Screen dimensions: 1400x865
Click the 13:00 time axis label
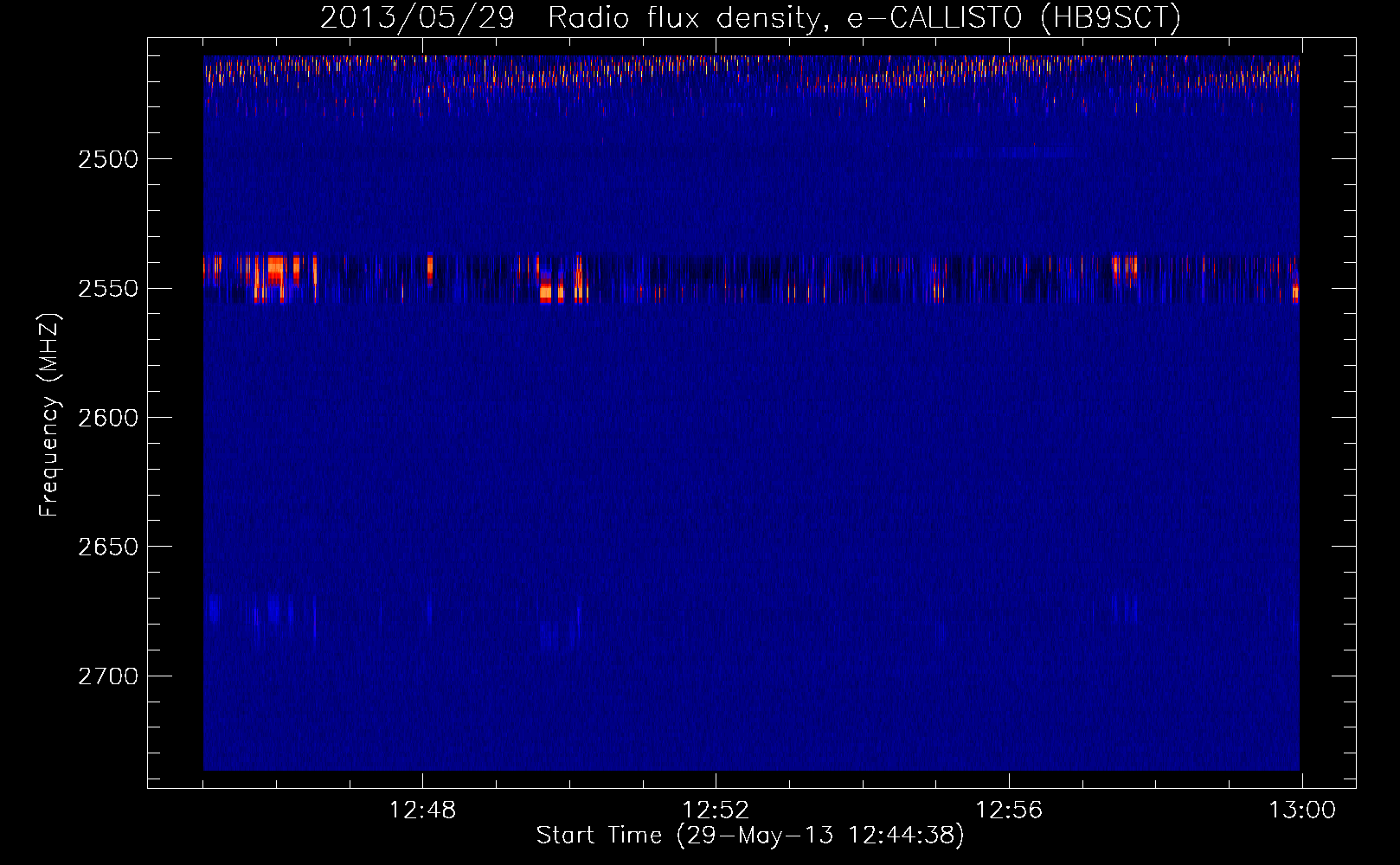(1302, 811)
